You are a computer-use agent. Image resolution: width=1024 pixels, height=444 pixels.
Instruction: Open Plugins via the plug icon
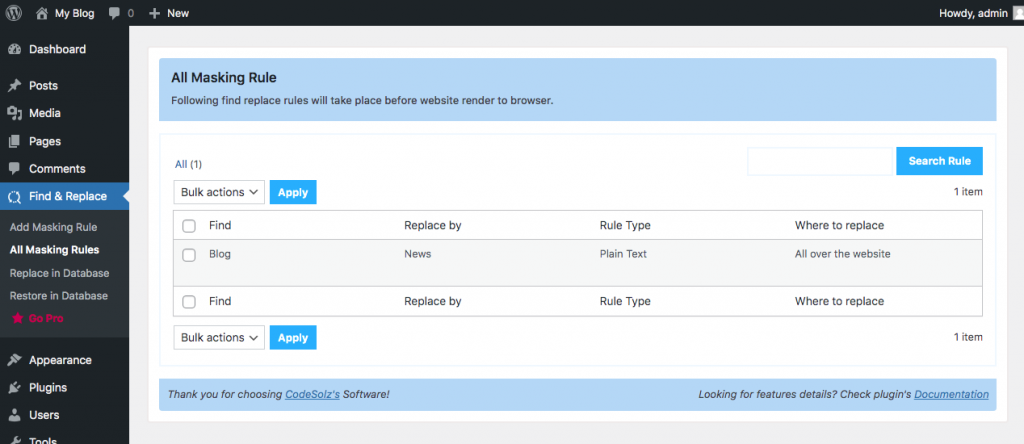(x=14, y=388)
